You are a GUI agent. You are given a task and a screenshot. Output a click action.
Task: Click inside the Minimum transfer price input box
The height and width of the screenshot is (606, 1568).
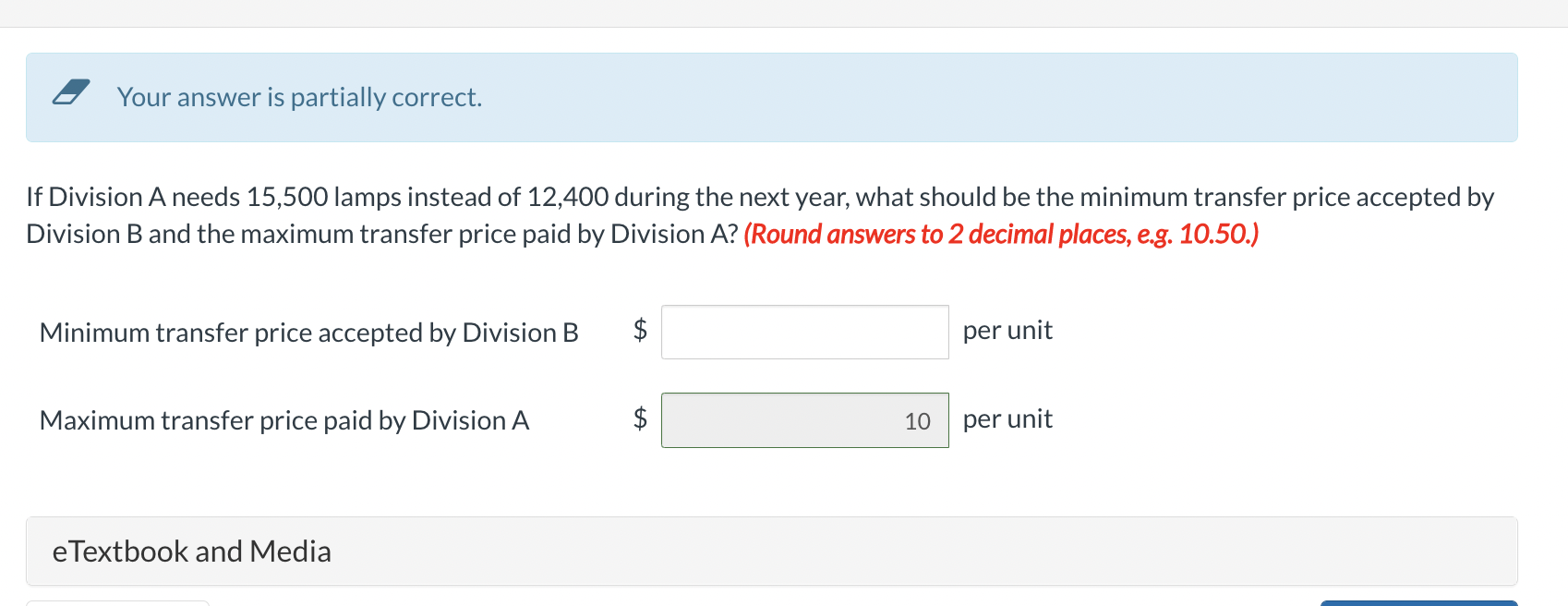click(803, 332)
